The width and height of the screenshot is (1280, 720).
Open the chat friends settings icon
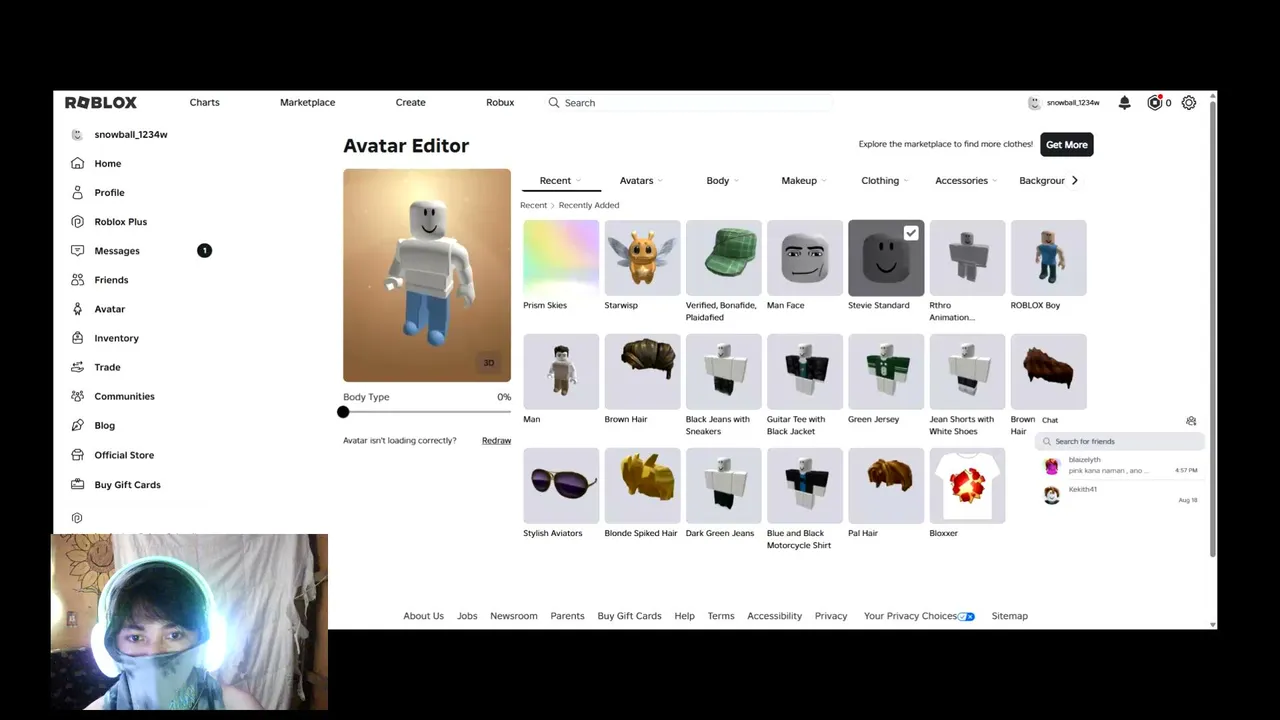(x=1191, y=421)
